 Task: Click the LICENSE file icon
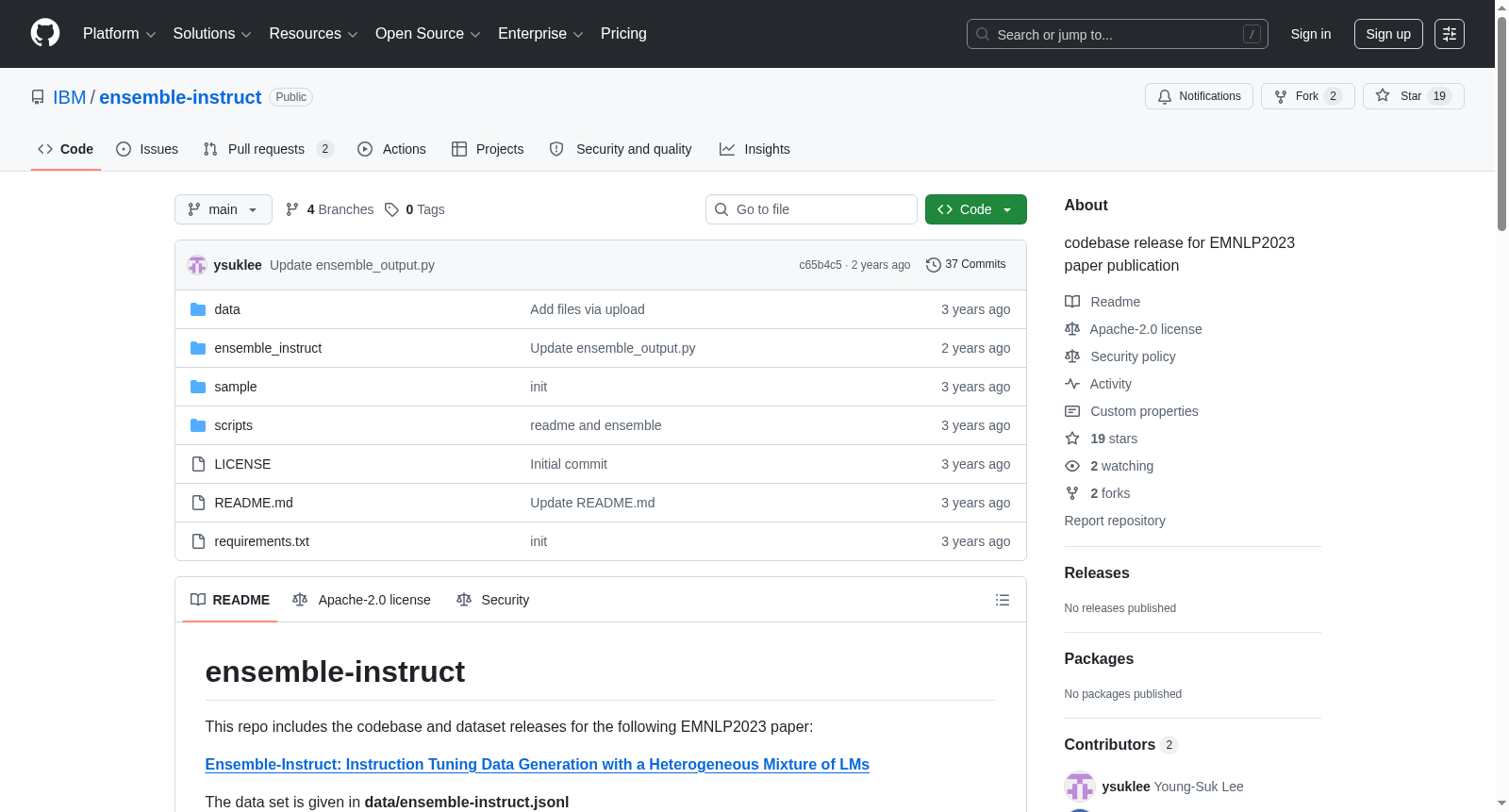[198, 464]
